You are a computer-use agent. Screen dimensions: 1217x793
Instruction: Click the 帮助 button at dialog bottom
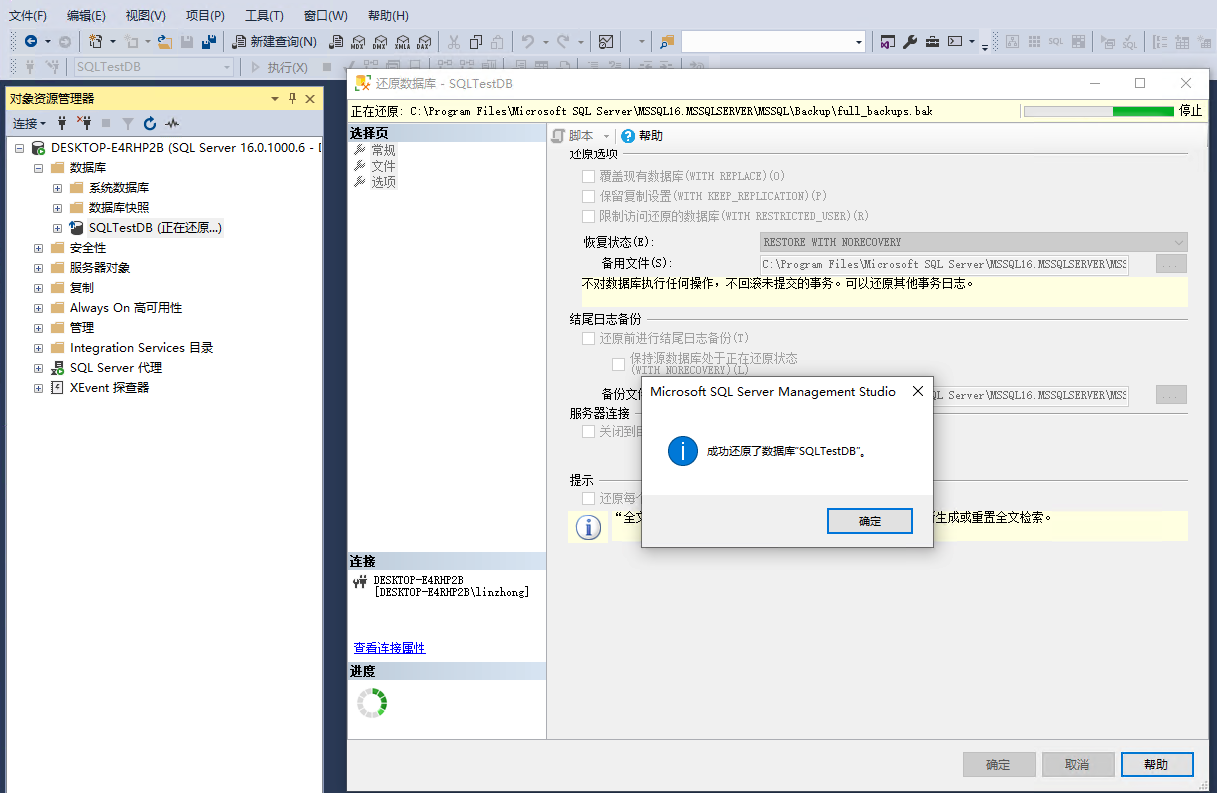[1157, 764]
